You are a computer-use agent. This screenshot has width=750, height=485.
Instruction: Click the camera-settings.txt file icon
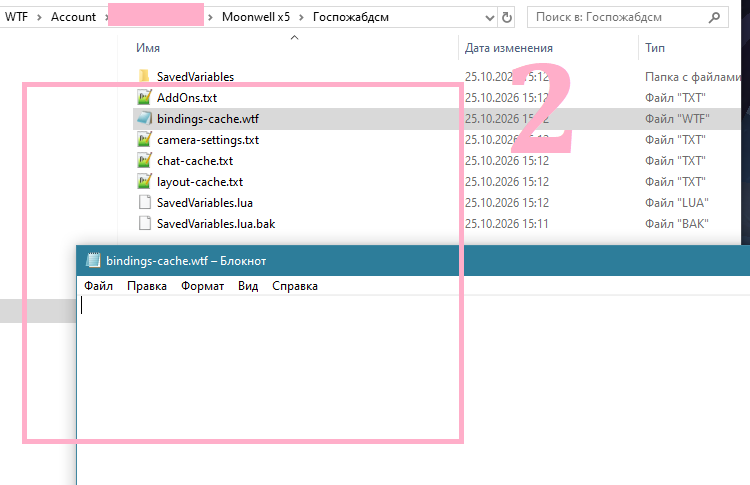coord(144,140)
